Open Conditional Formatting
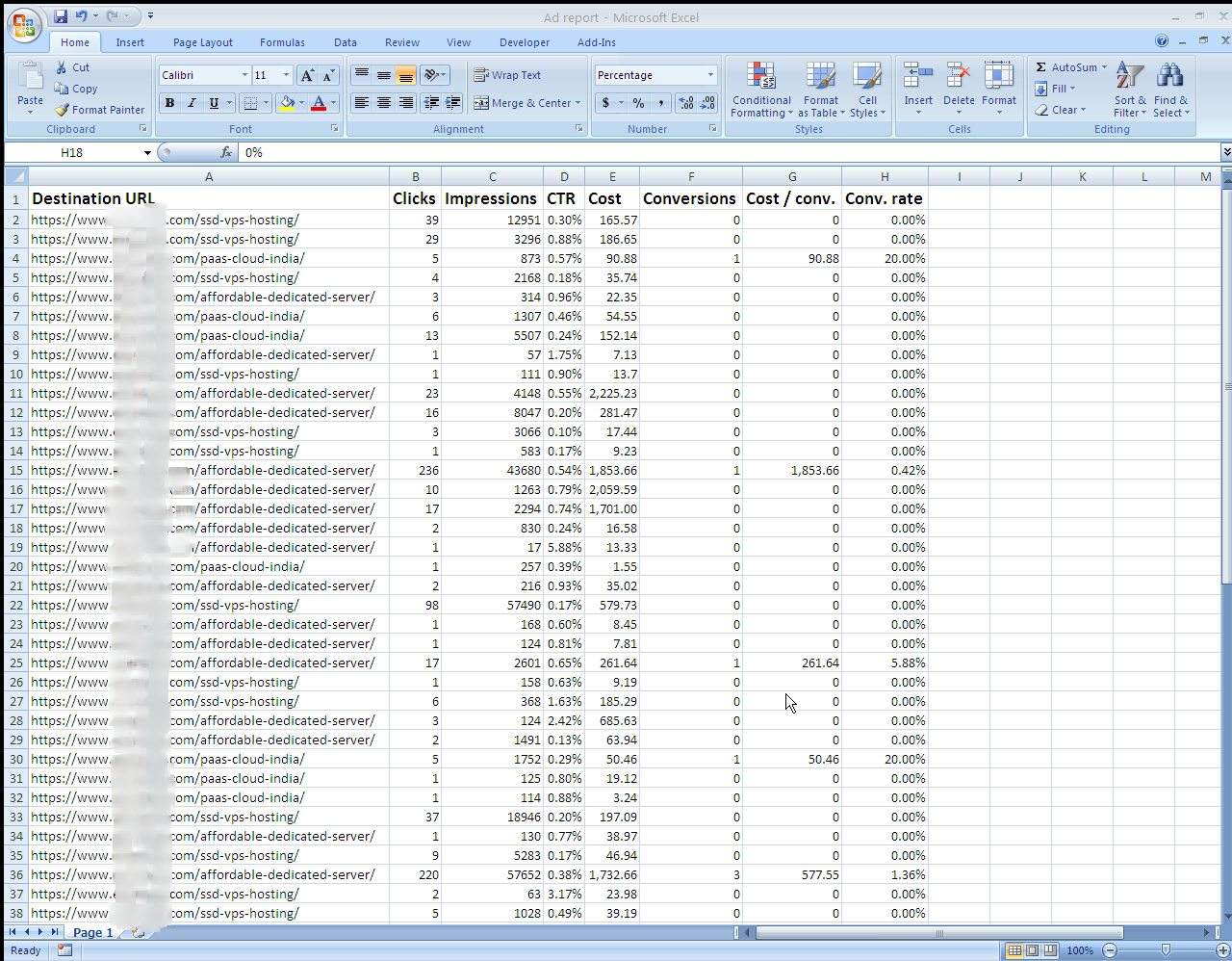1232x961 pixels. point(761,90)
